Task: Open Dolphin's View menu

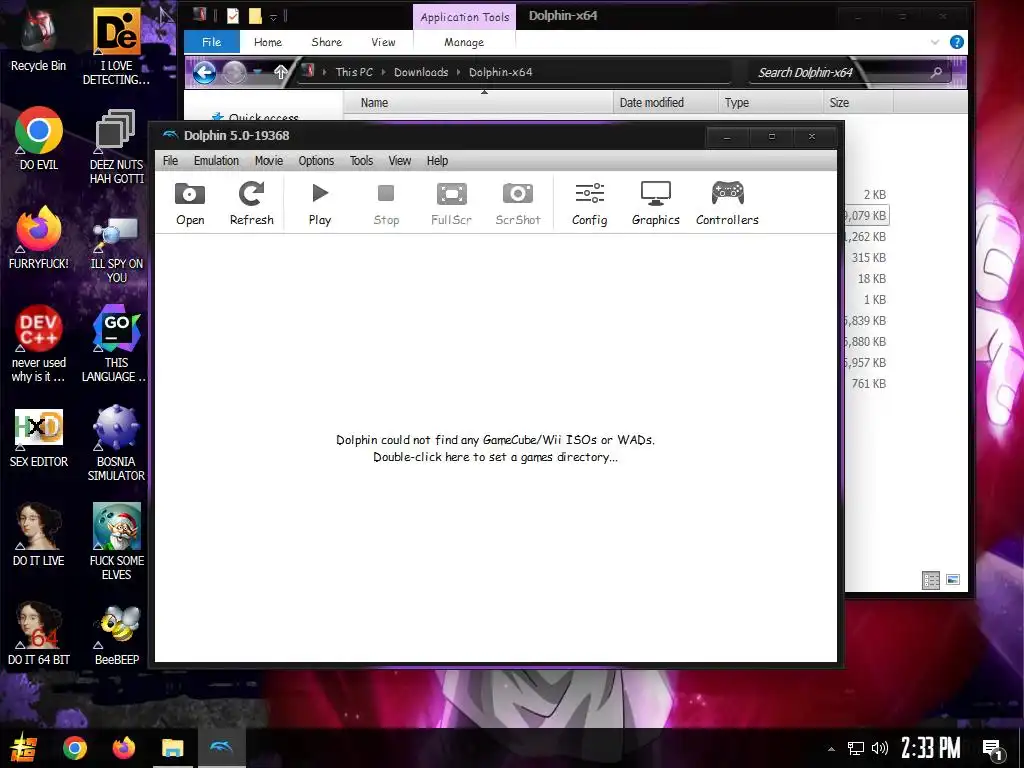Action: click(x=400, y=161)
